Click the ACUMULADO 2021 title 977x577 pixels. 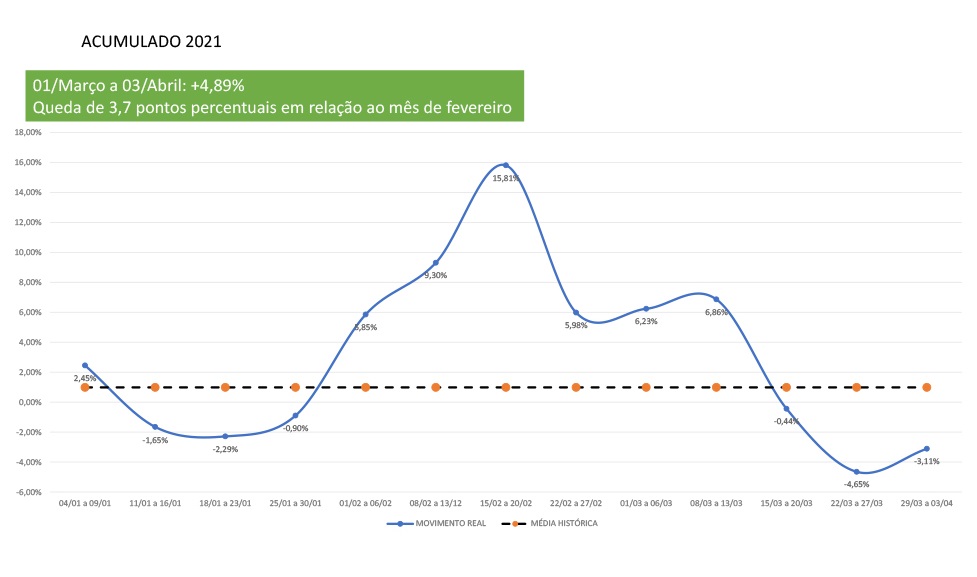click(151, 42)
